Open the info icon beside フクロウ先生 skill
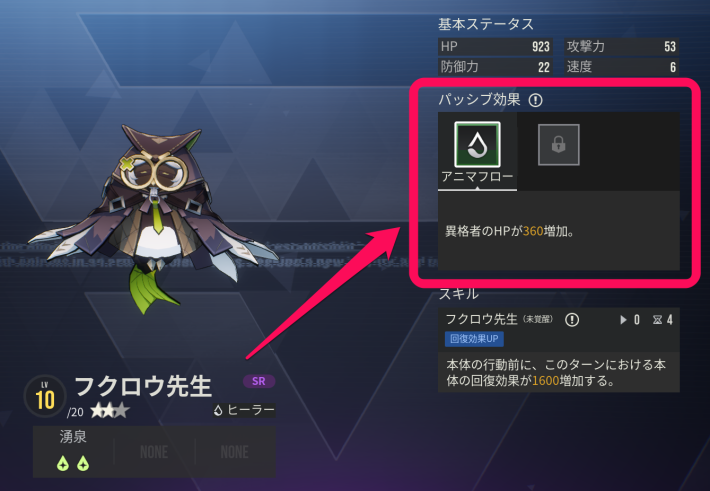This screenshot has height=491, width=710. point(572,320)
